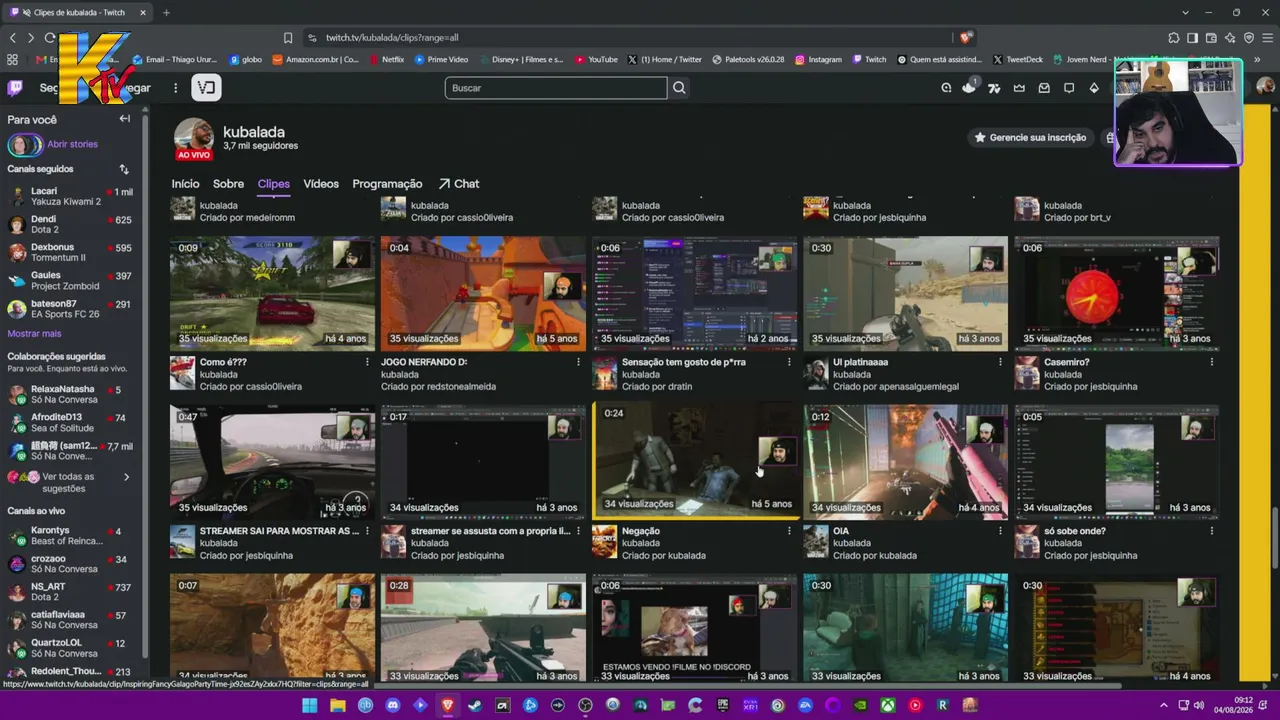Open 'Abrir stories' link
This screenshot has height=720, width=1280.
(x=72, y=144)
